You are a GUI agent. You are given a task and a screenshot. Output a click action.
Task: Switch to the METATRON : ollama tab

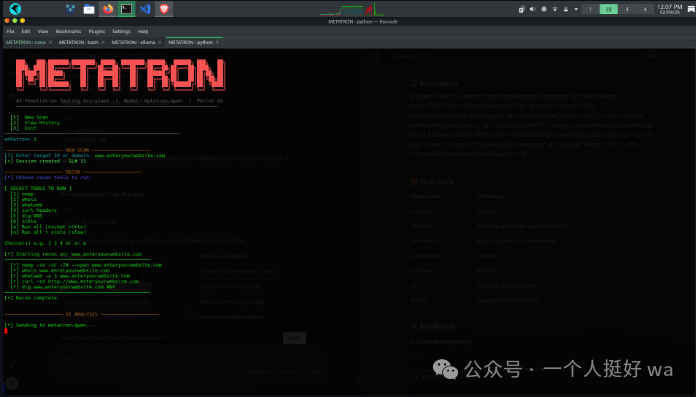click(x=133, y=42)
